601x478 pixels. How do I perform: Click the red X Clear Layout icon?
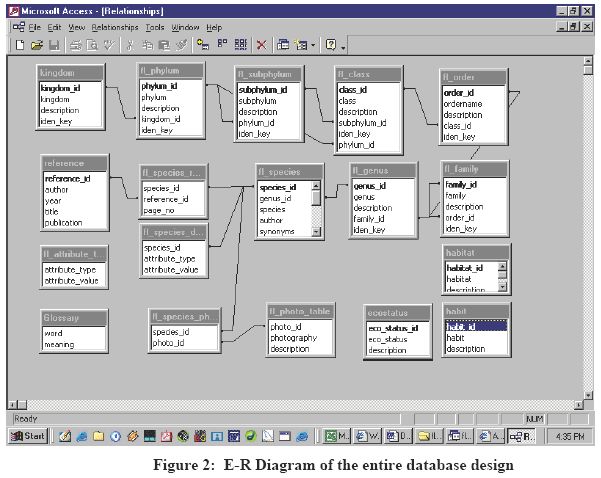(262, 45)
